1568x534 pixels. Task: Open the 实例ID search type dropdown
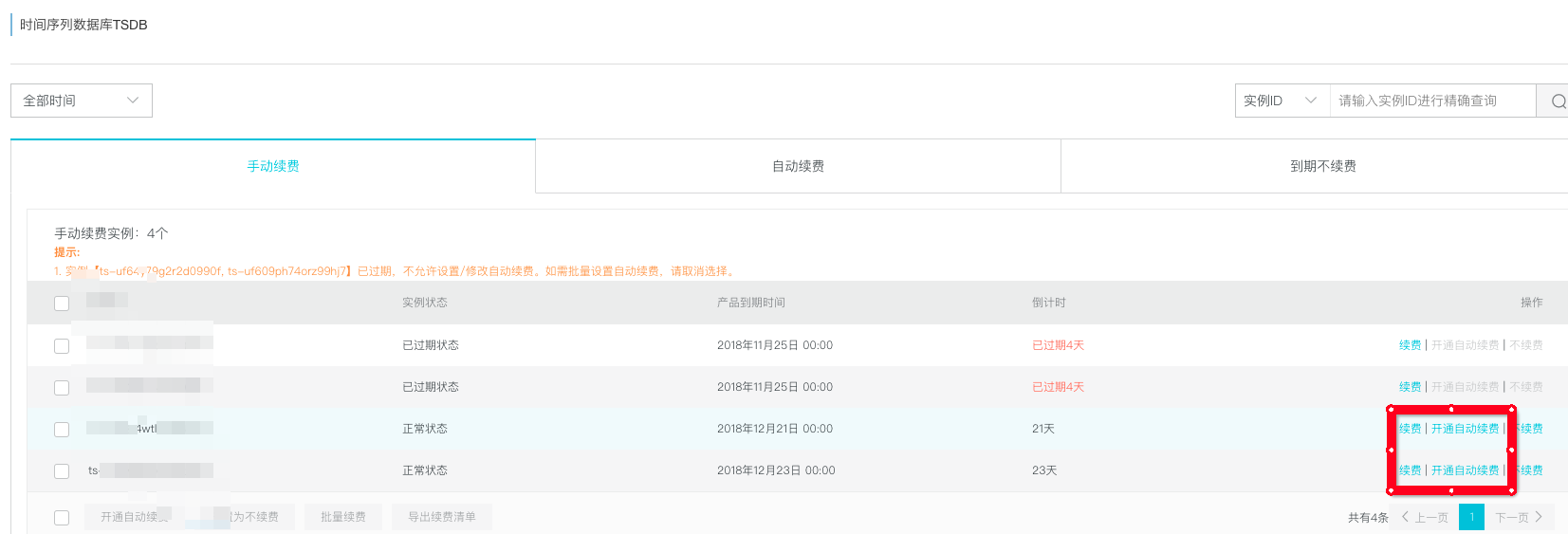tap(1282, 101)
